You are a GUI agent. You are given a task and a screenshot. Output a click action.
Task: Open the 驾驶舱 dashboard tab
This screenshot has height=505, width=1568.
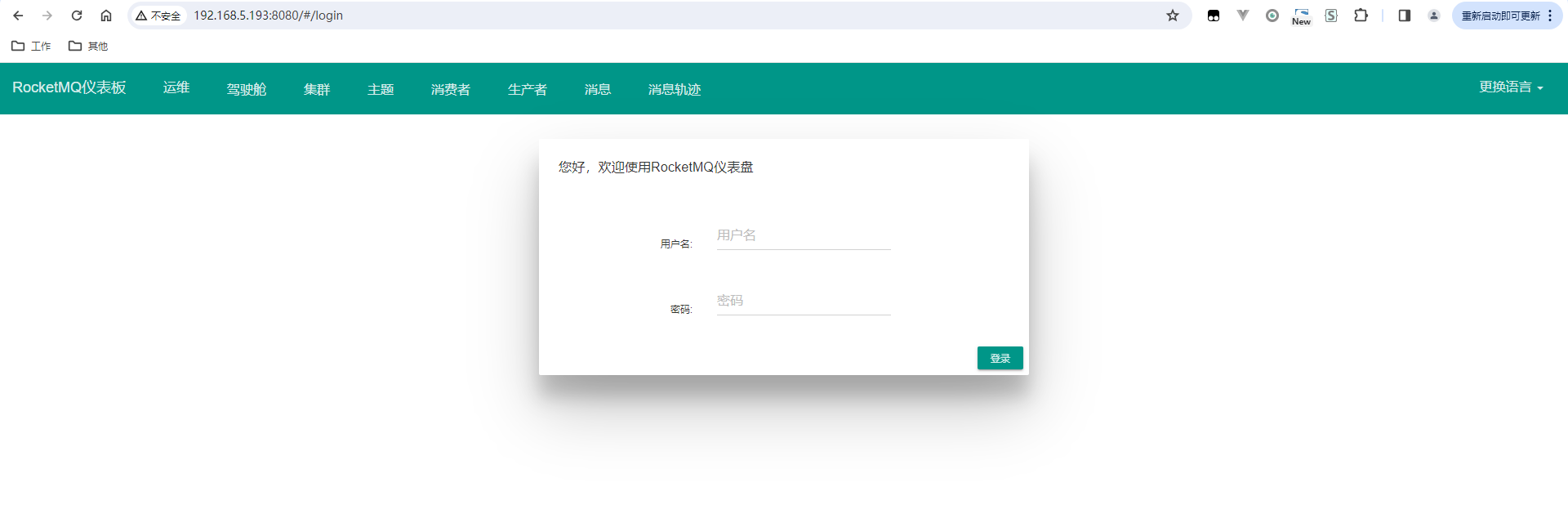[247, 89]
